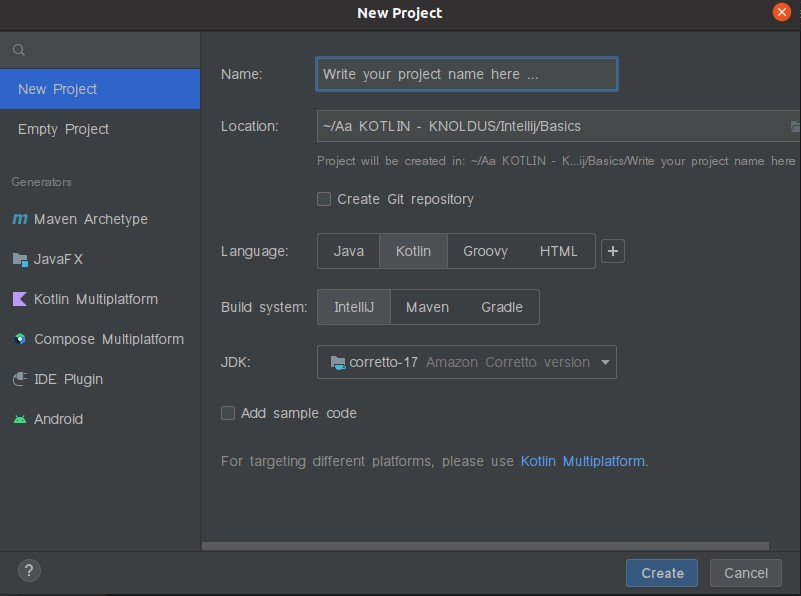
Task: Tick the Add sample code checkbox
Action: coord(228,413)
